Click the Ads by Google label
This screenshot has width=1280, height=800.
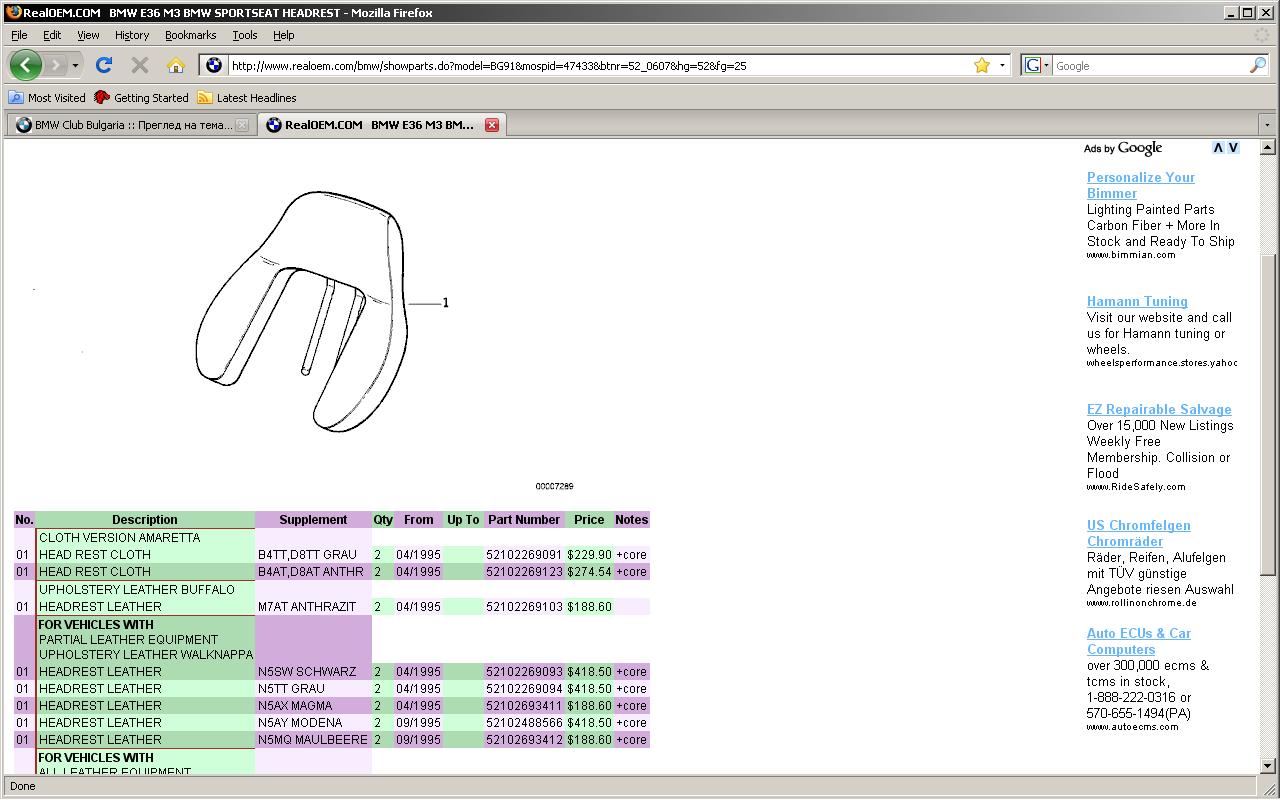(1123, 148)
